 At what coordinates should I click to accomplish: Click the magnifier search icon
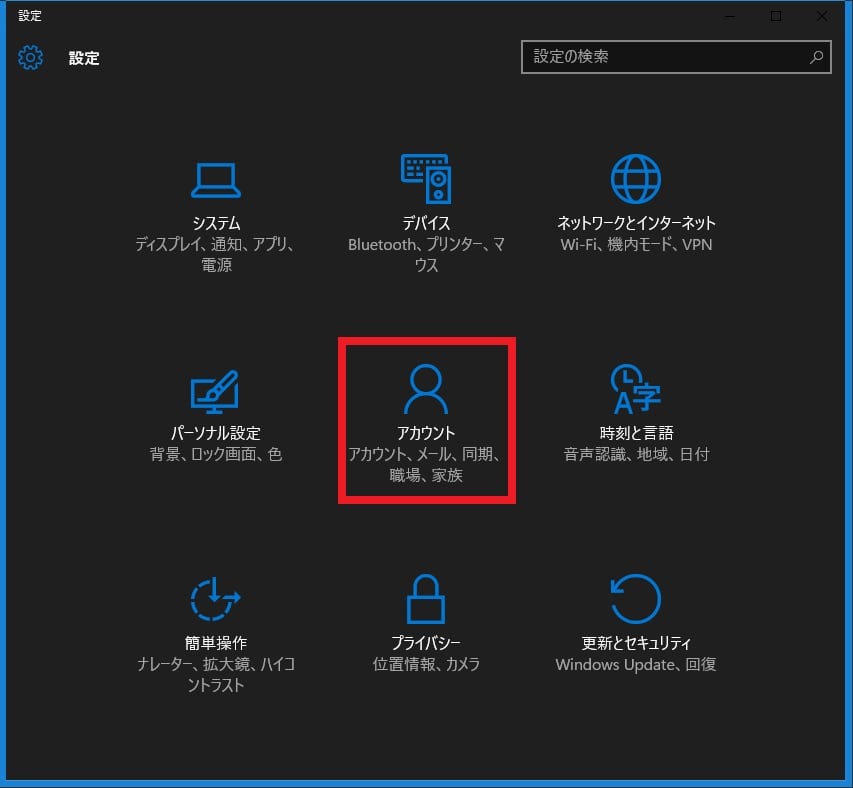click(x=816, y=57)
